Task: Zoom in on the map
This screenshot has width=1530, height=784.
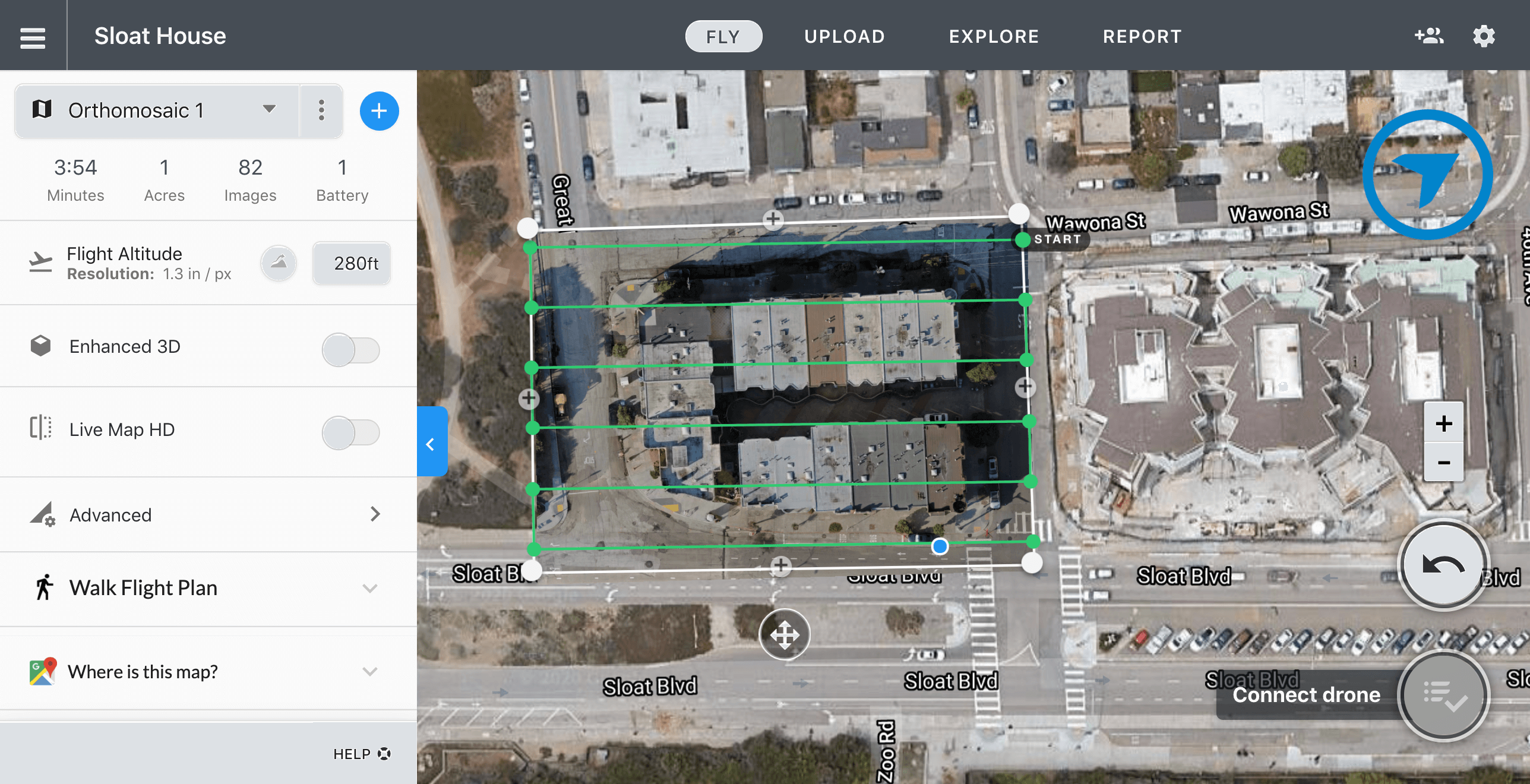Action: (1443, 423)
